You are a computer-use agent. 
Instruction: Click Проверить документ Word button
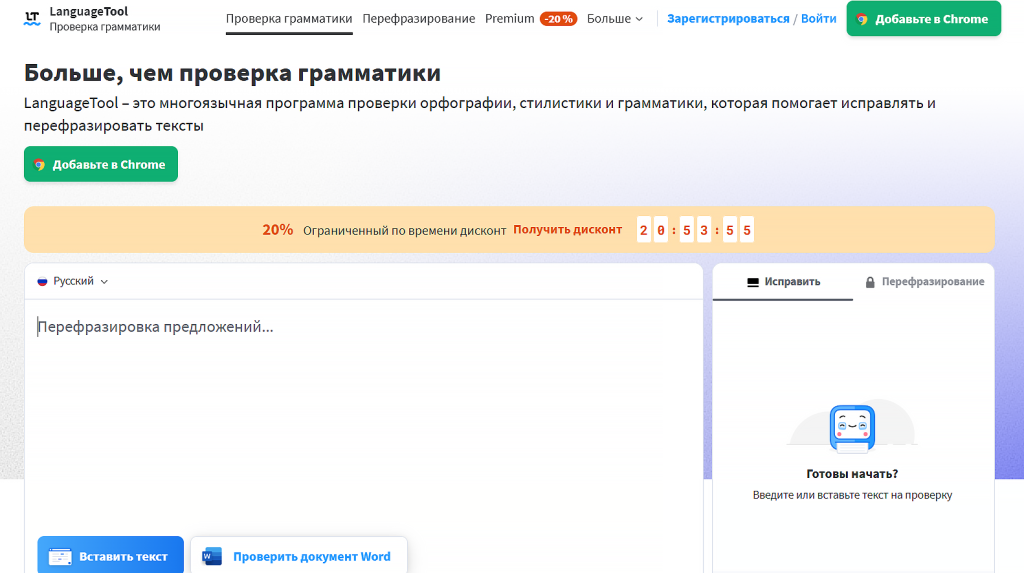tap(299, 555)
